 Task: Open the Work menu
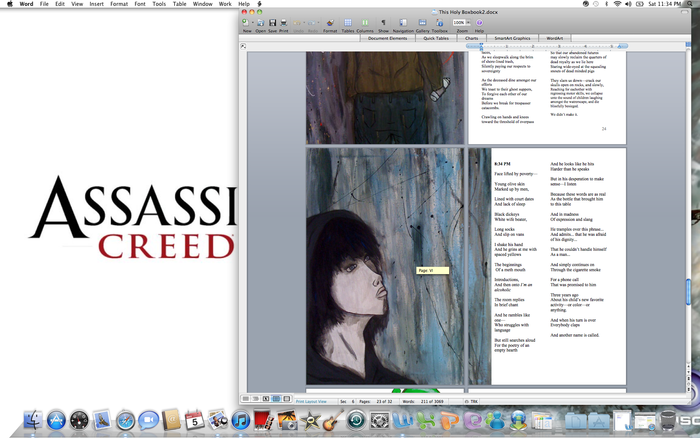225,4
